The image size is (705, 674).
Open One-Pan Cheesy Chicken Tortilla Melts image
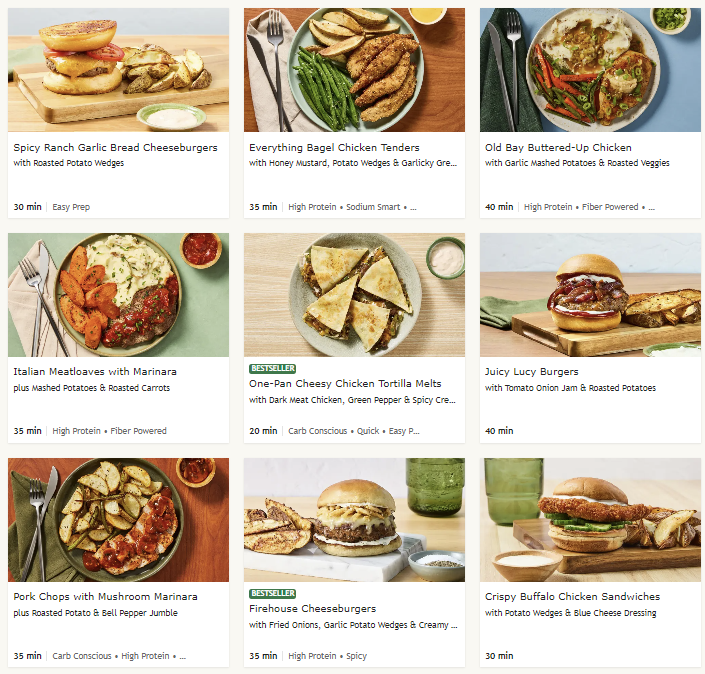[354, 295]
